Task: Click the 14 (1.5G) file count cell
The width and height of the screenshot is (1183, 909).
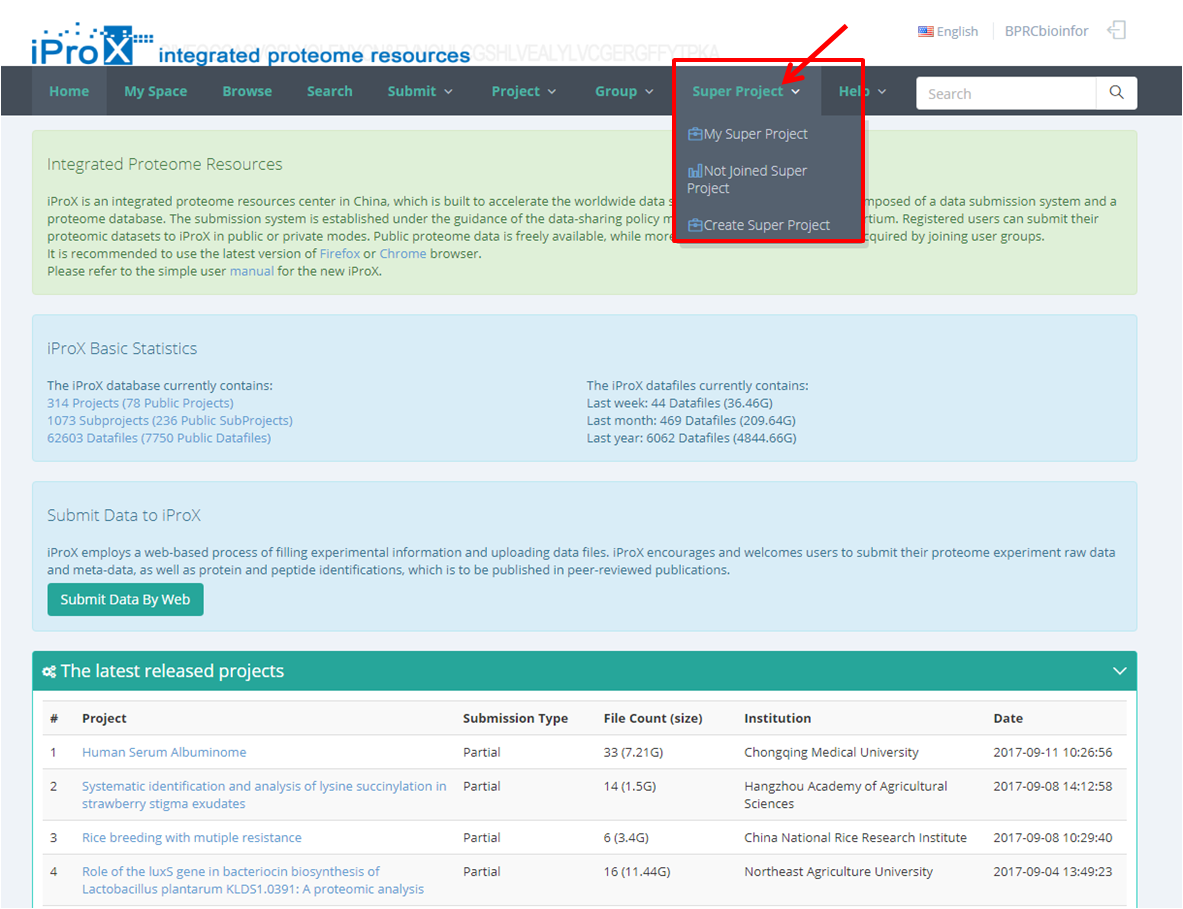Action: coord(629,786)
